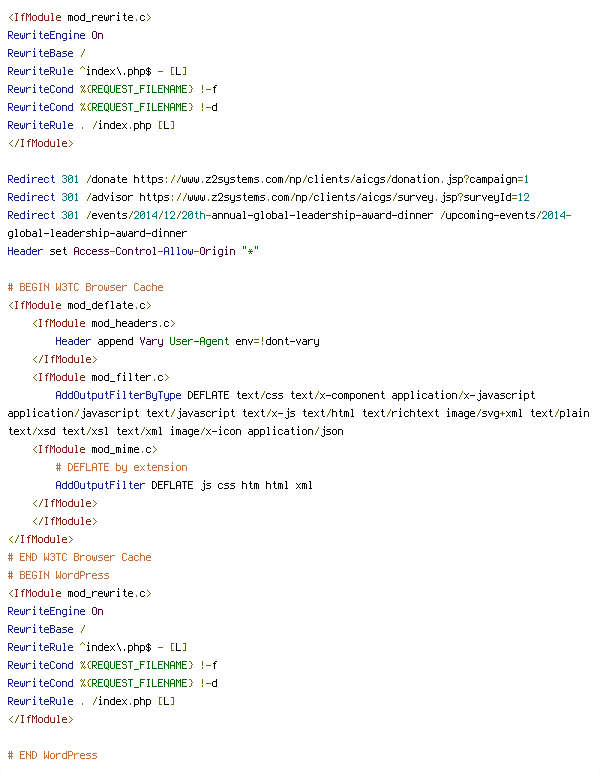Click the '/advisor' redirect path
Viewport: 600px width, 772px height.
coord(109,197)
